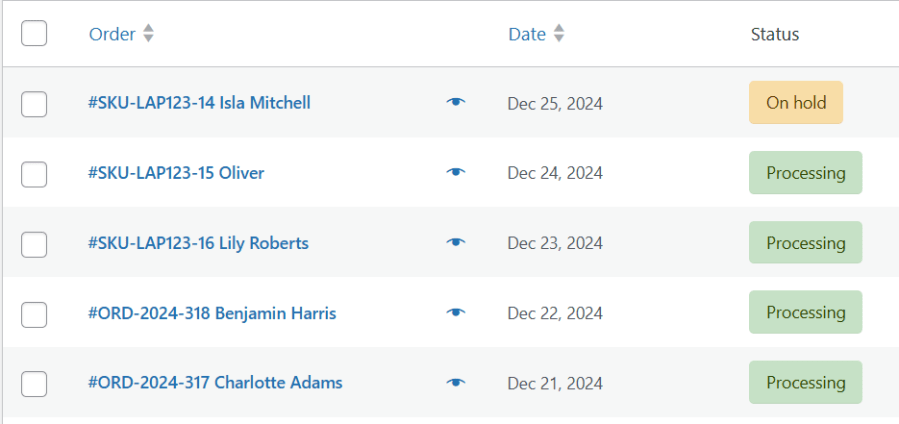Mark the Lily Roberts order checkbox
Image resolution: width=899 pixels, height=424 pixels.
point(34,244)
